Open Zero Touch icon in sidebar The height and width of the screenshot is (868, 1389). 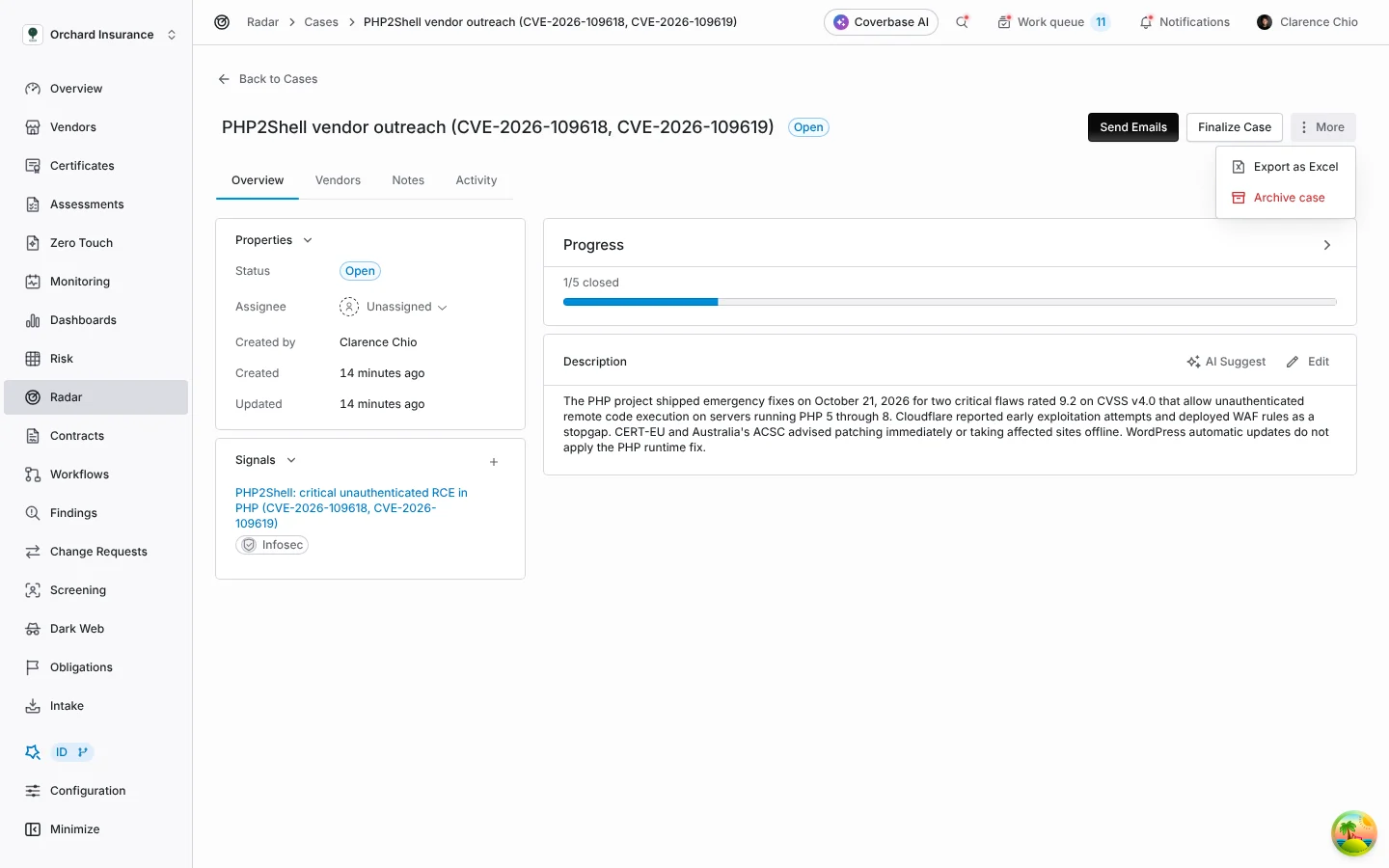click(33, 243)
